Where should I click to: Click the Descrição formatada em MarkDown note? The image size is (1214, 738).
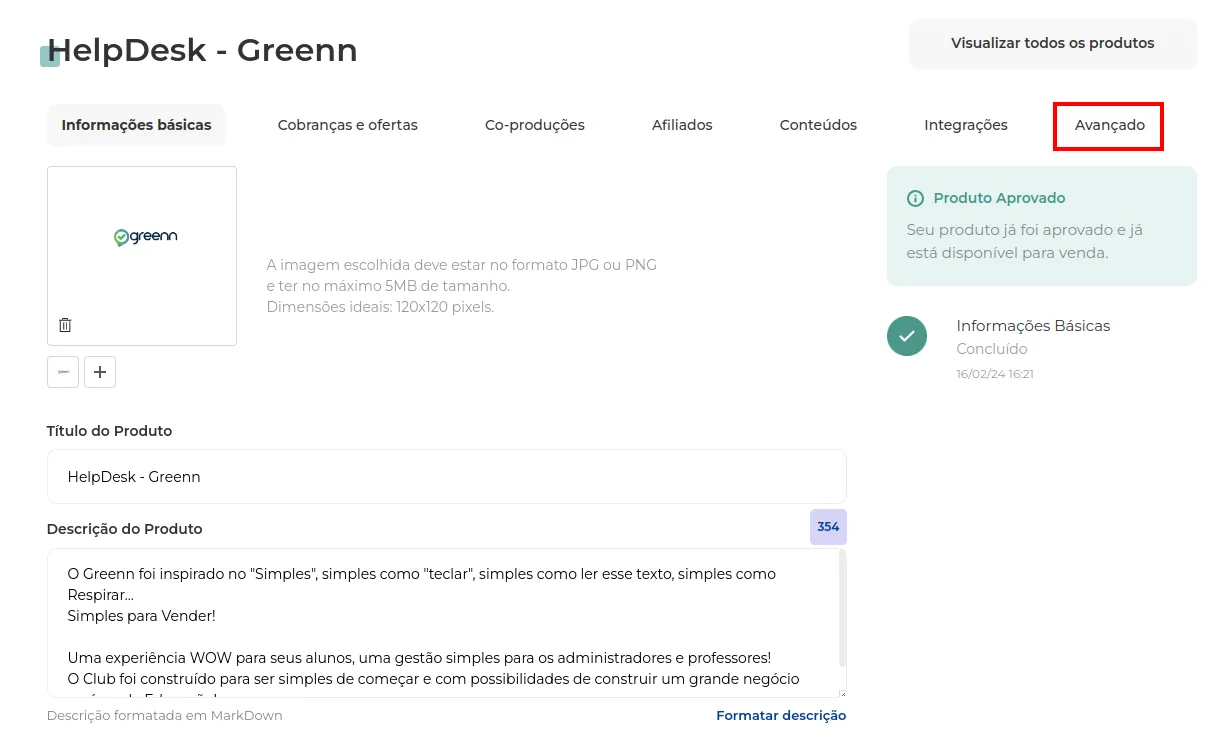coord(165,715)
